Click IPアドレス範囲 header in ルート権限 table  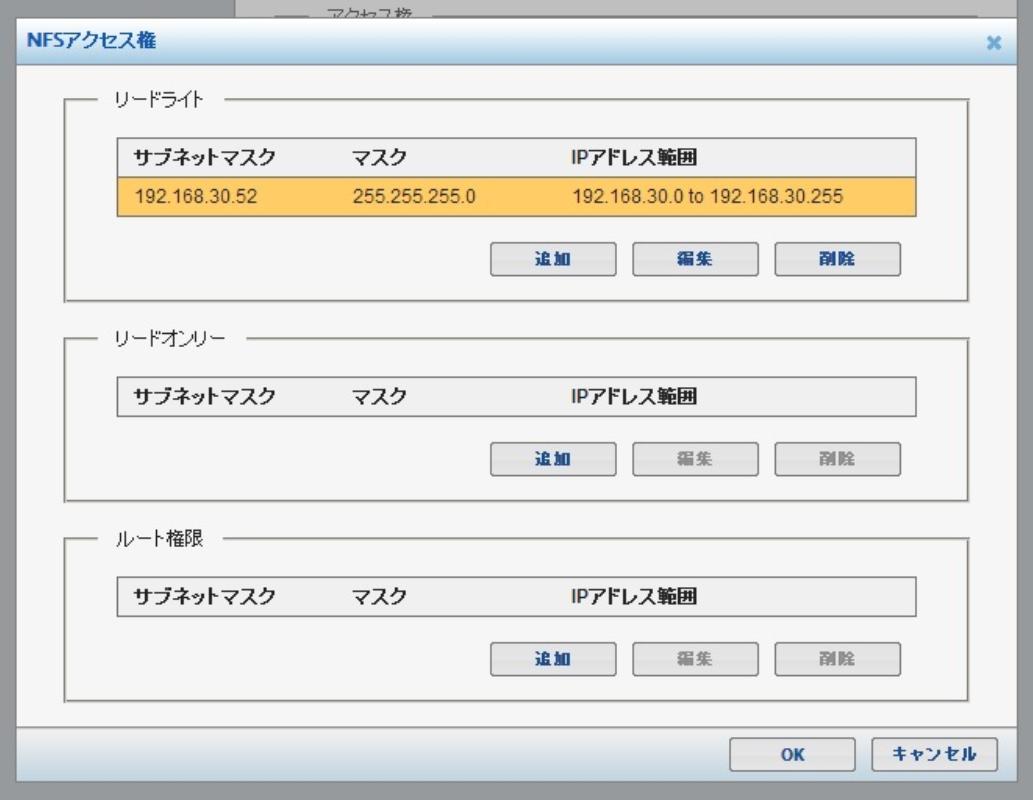tap(634, 597)
